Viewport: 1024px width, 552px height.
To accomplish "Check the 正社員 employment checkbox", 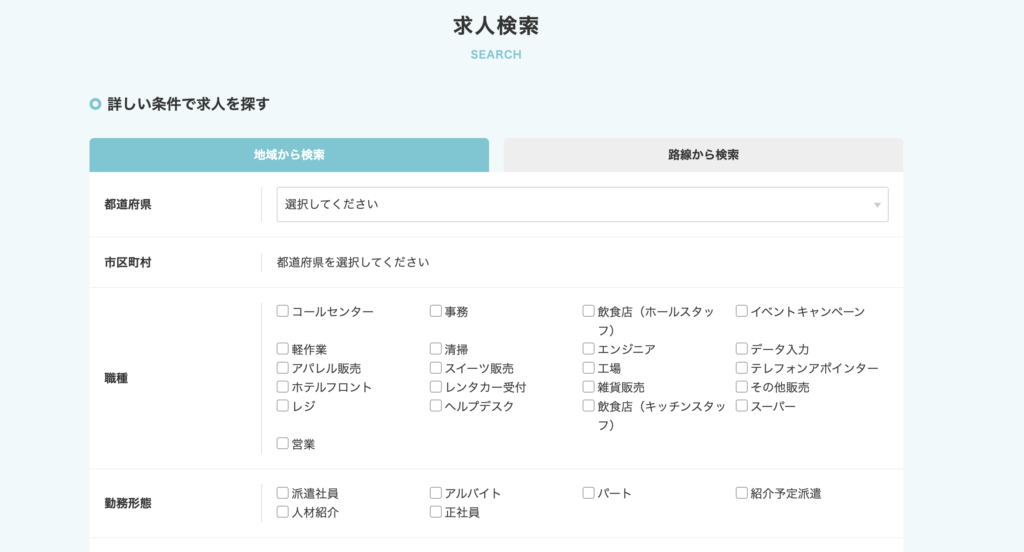I will pos(436,512).
